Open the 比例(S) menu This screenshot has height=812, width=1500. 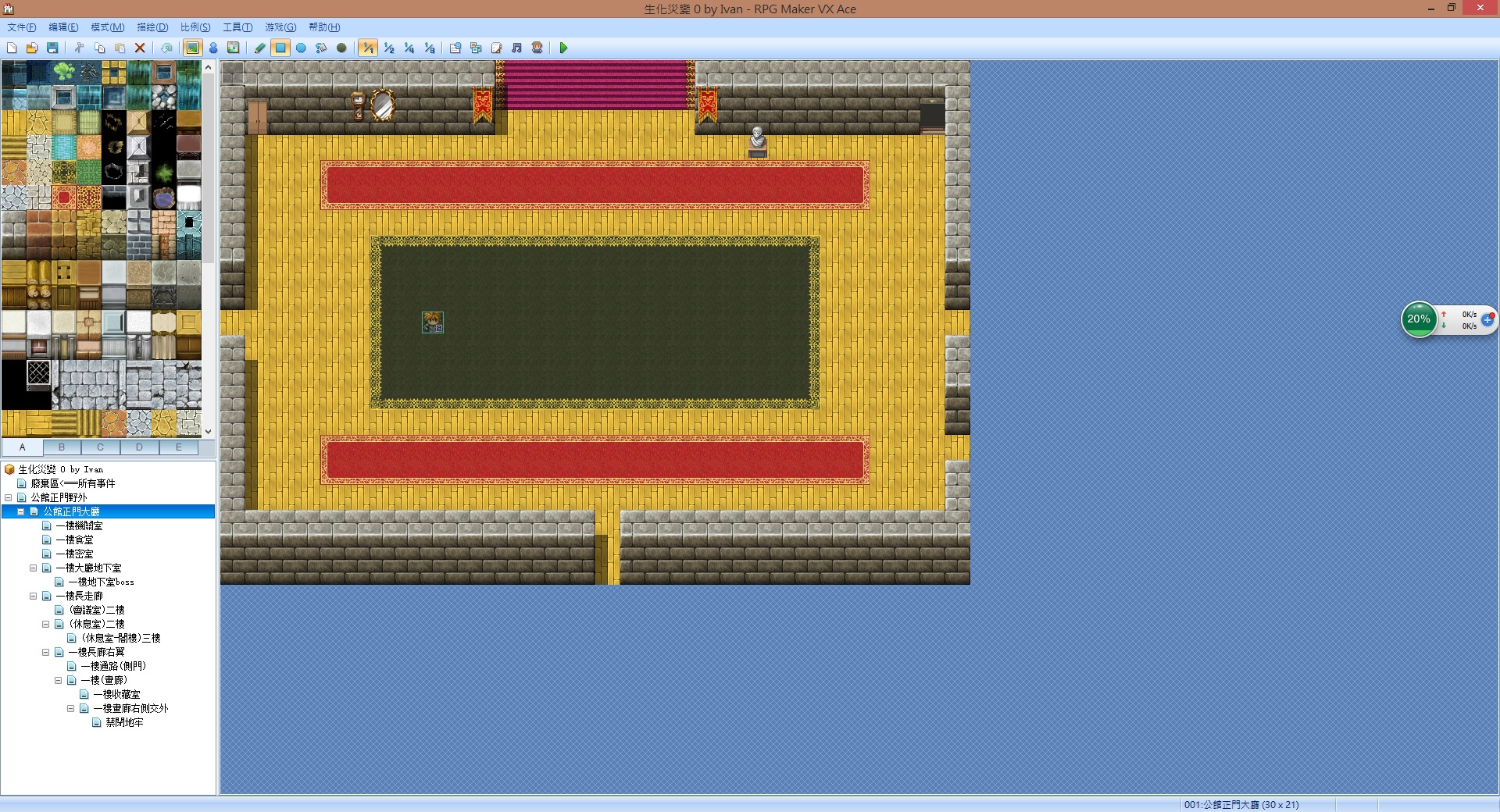(x=195, y=27)
